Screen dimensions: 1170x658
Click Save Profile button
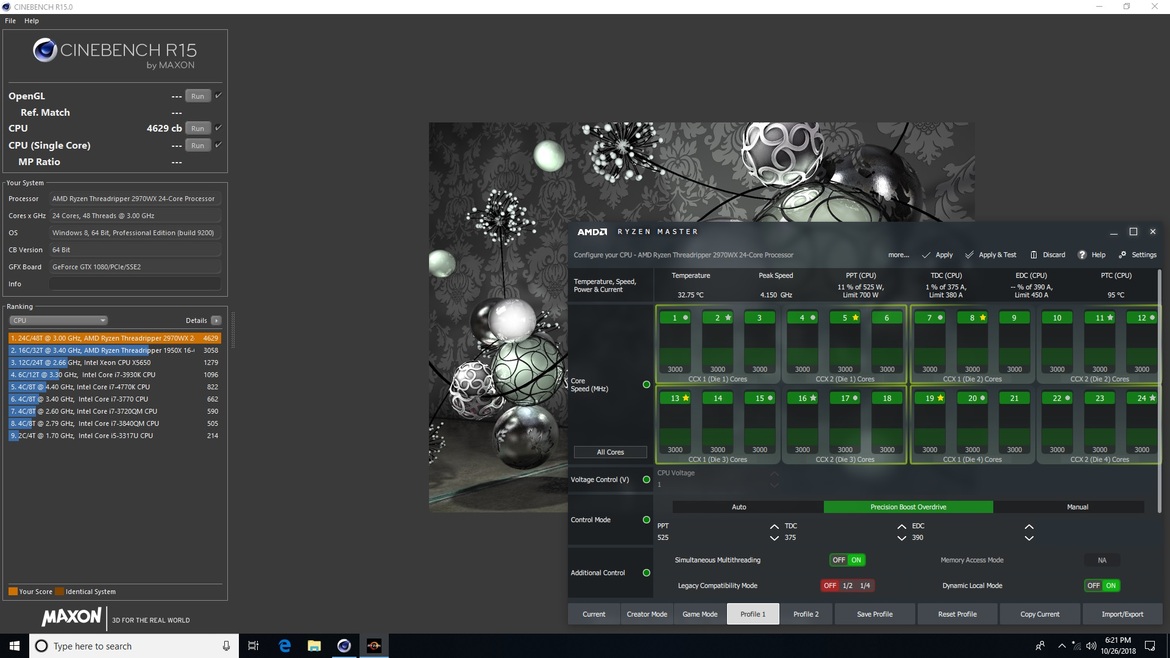[875, 614]
